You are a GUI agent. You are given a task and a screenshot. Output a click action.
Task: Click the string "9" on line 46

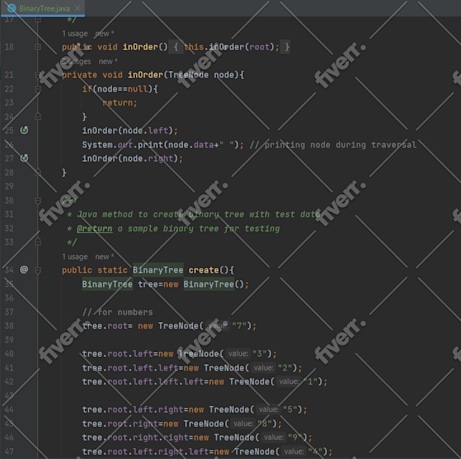pos(295,437)
